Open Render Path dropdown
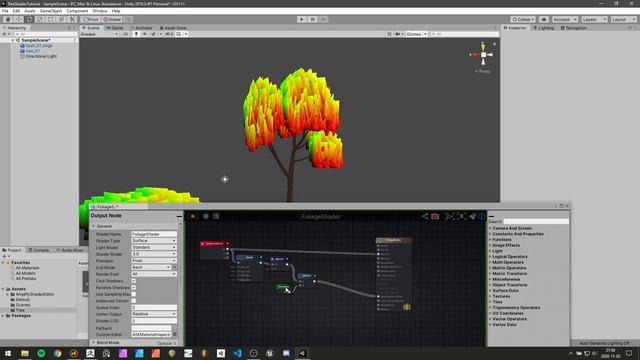Image resolution: width=640 pixels, height=360 pixels. coord(154,274)
